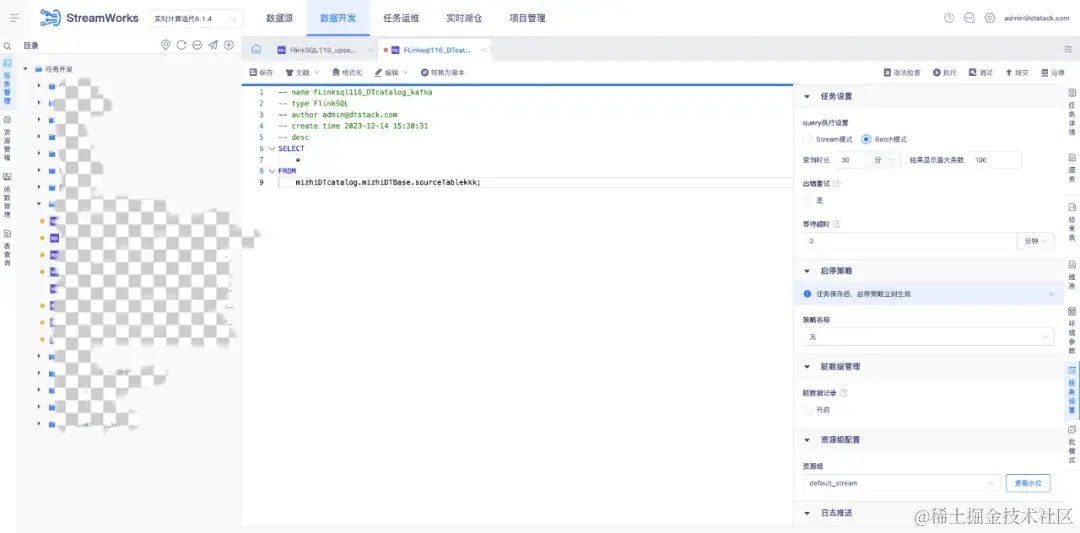Open the 编辑 dropdown in editor toolbar
Image resolution: width=1080 pixels, height=533 pixels.
[x=391, y=72]
